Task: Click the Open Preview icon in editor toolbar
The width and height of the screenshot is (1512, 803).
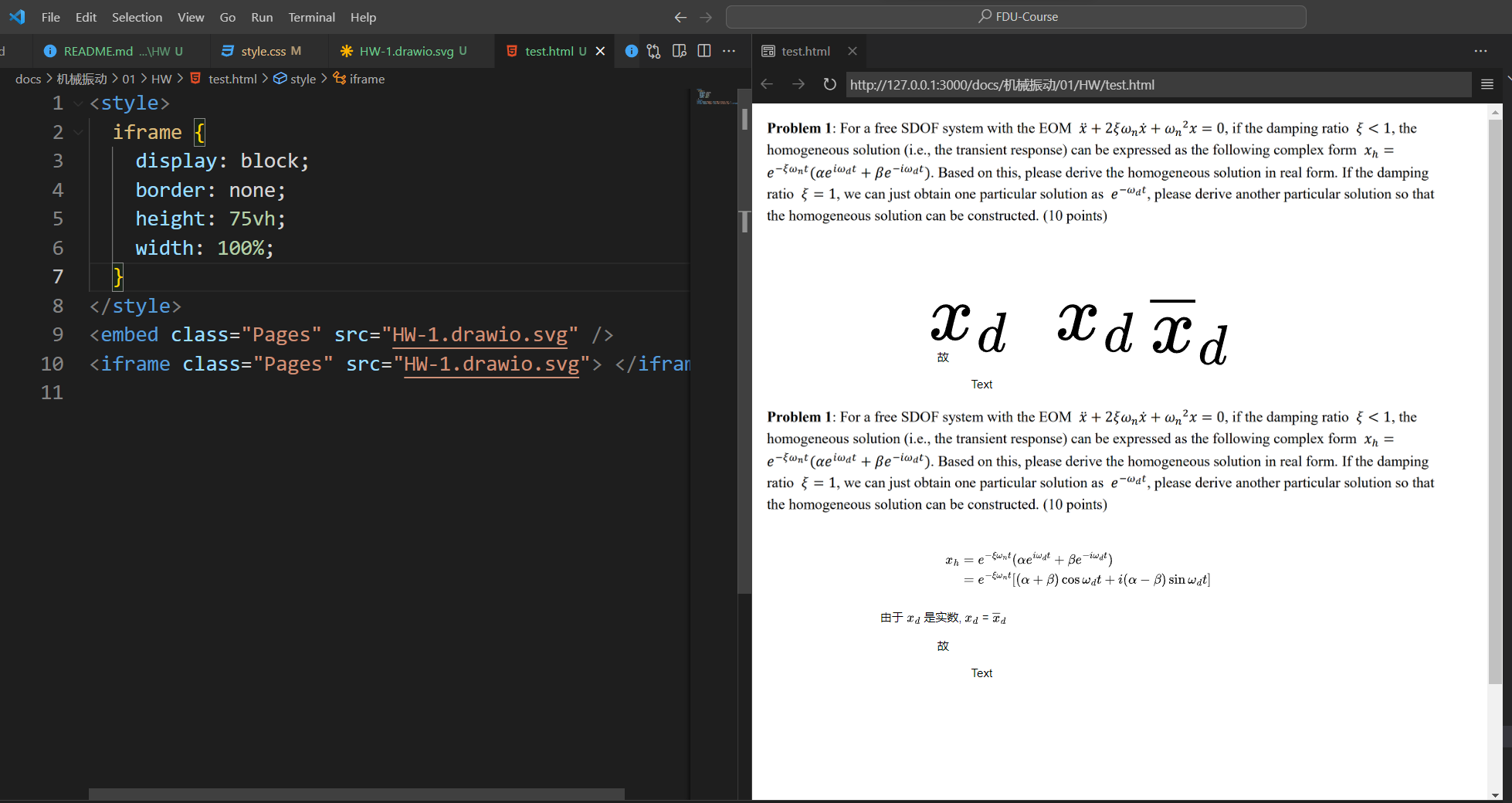Action: click(679, 51)
